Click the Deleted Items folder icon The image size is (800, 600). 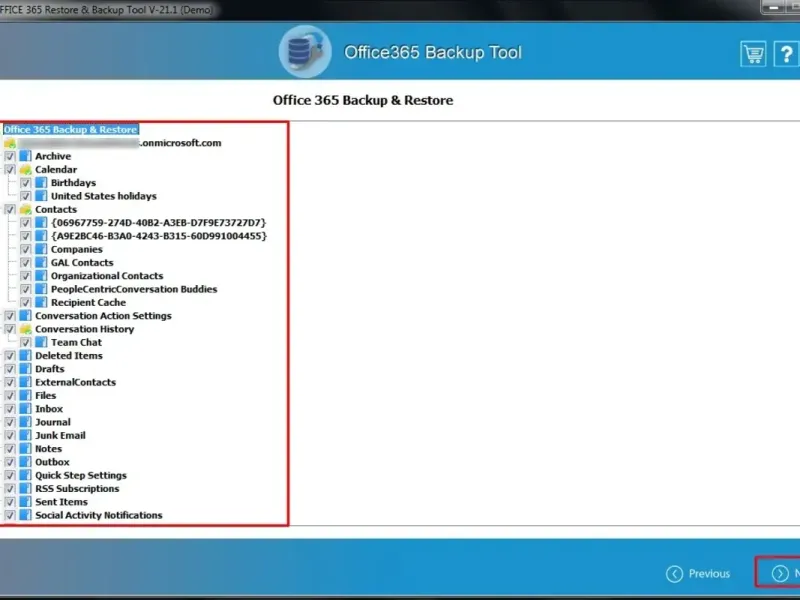tap(26, 356)
